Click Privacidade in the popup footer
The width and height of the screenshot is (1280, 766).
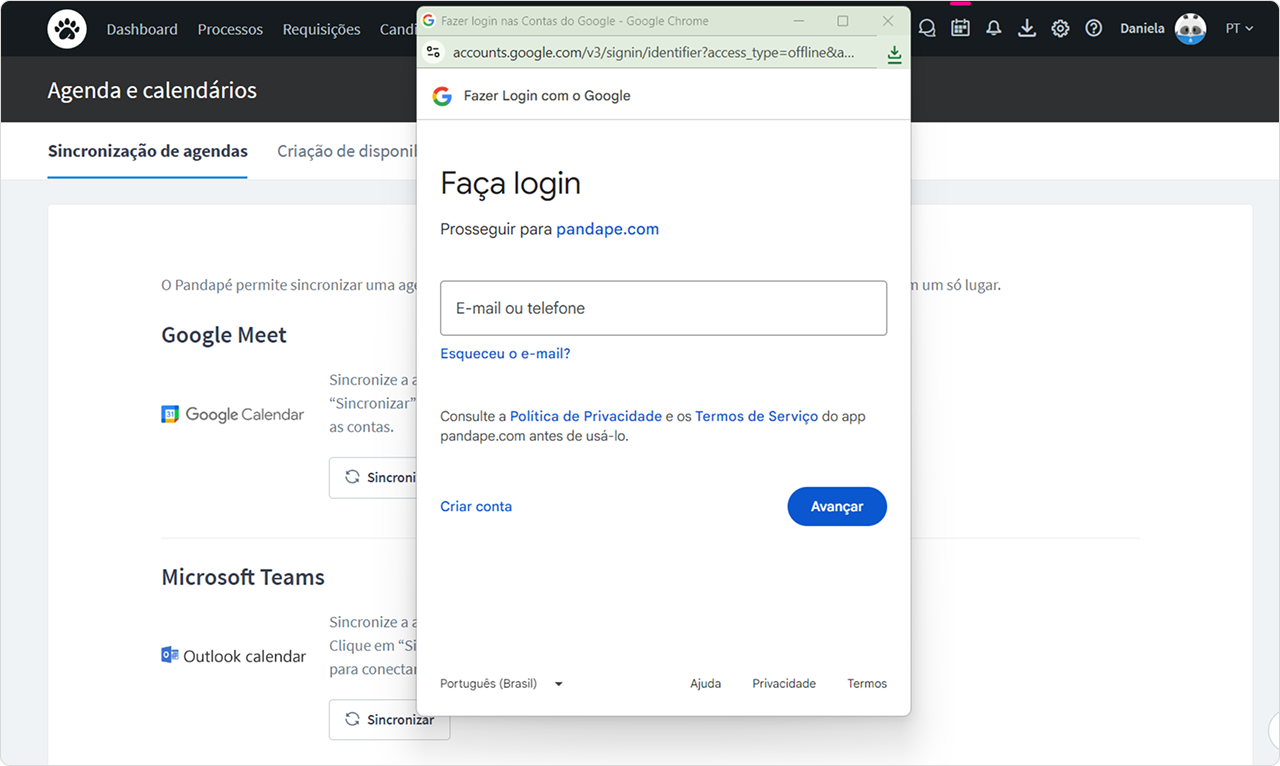coord(784,684)
